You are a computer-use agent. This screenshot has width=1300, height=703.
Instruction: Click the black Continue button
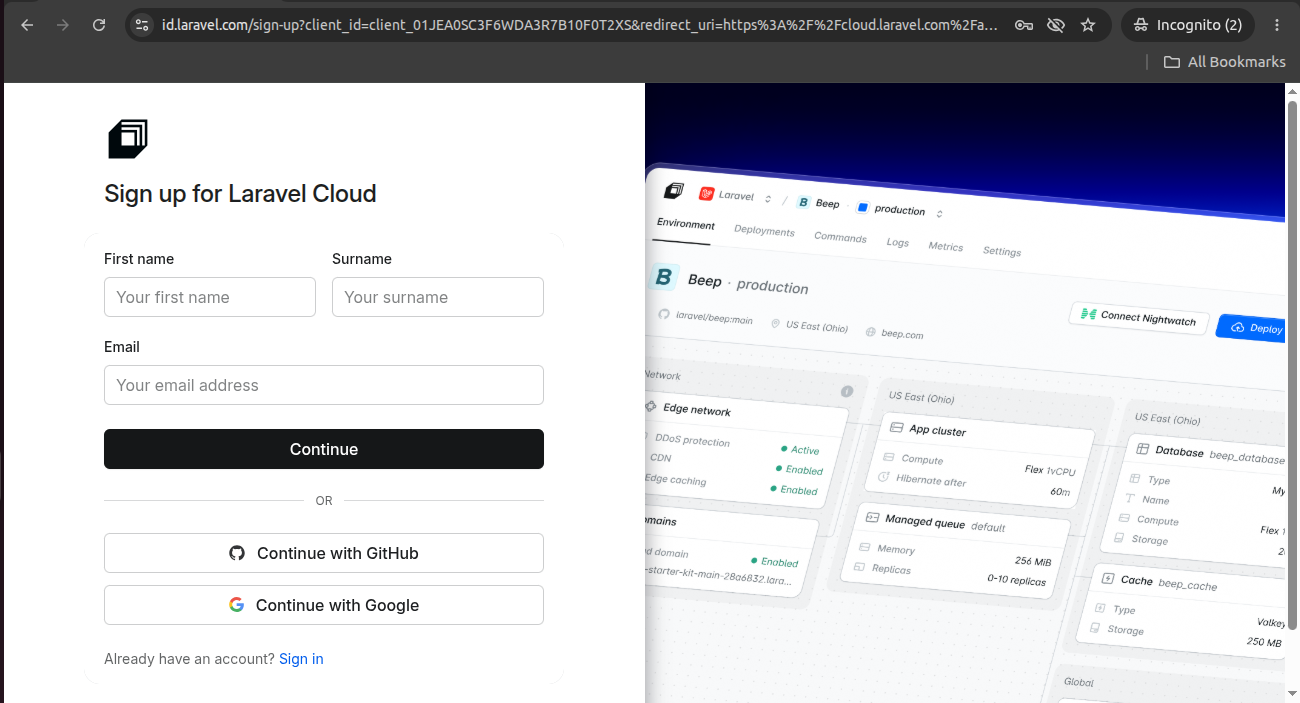pyautogui.click(x=324, y=449)
